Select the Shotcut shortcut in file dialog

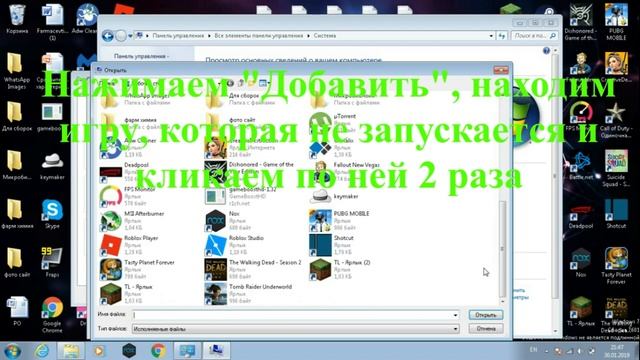[x=332, y=245]
